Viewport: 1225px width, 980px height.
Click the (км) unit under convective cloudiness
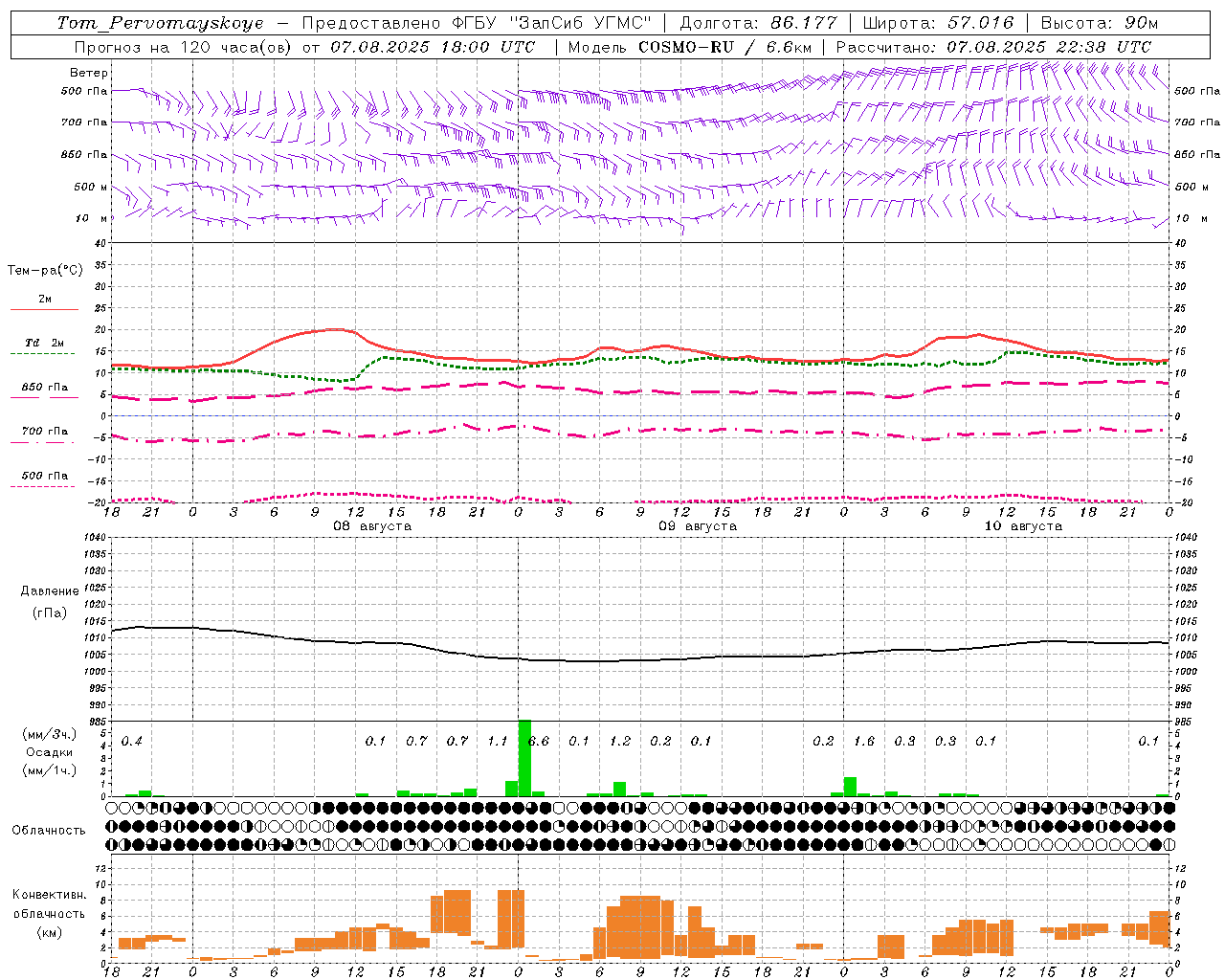pyautogui.click(x=49, y=932)
